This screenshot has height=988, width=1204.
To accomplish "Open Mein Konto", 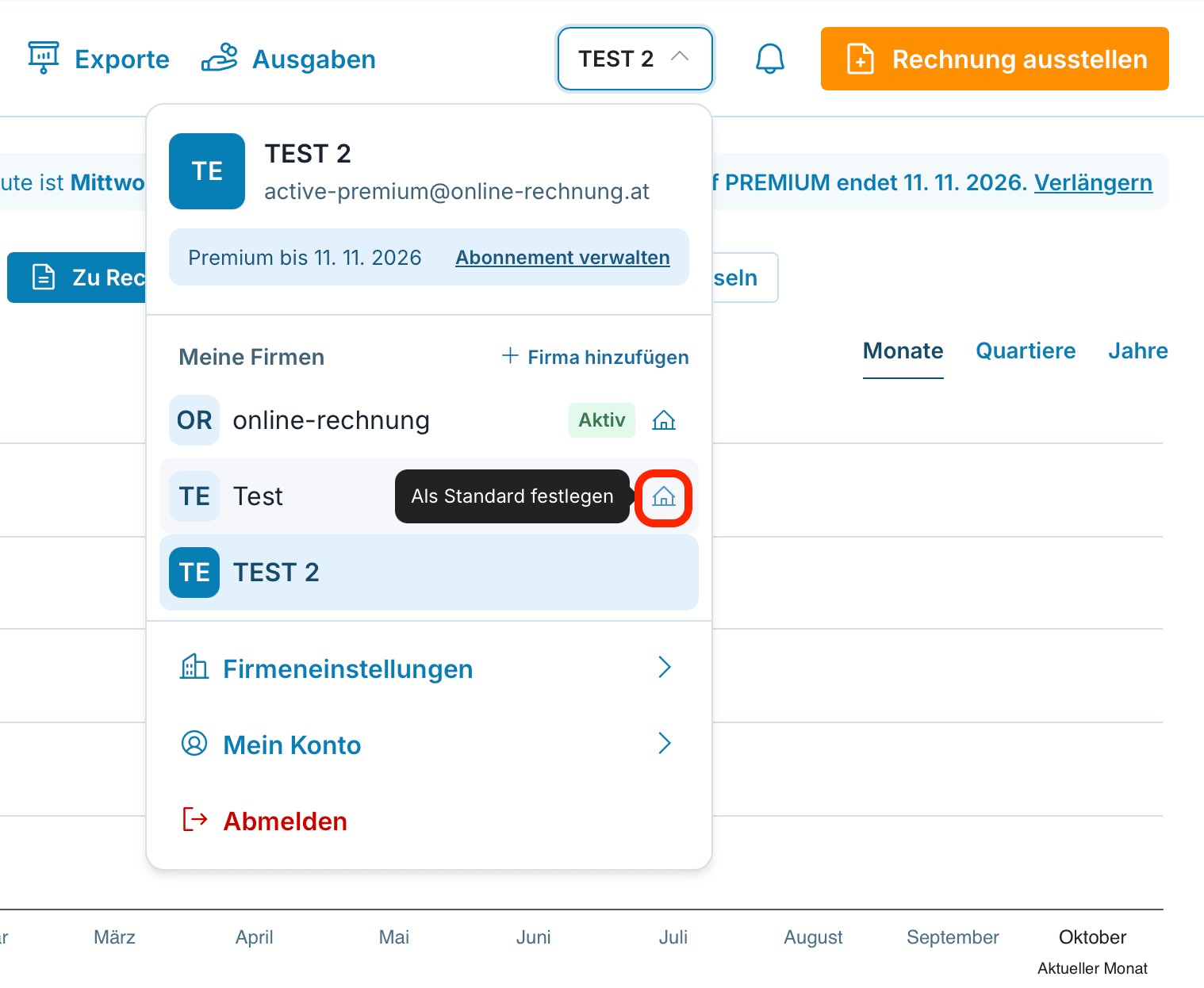I will [429, 745].
